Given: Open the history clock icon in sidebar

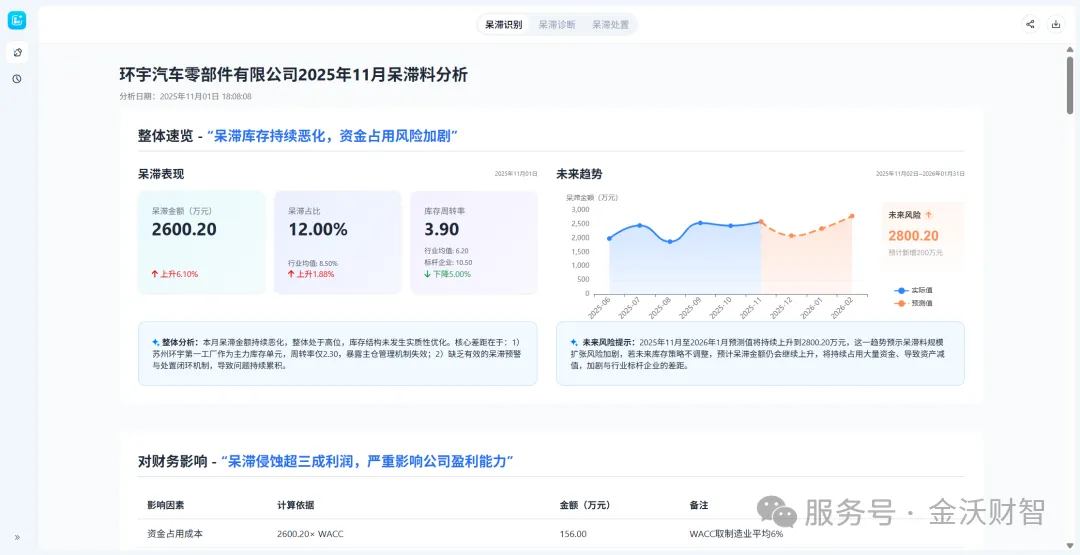Looking at the screenshot, I should click(x=17, y=78).
